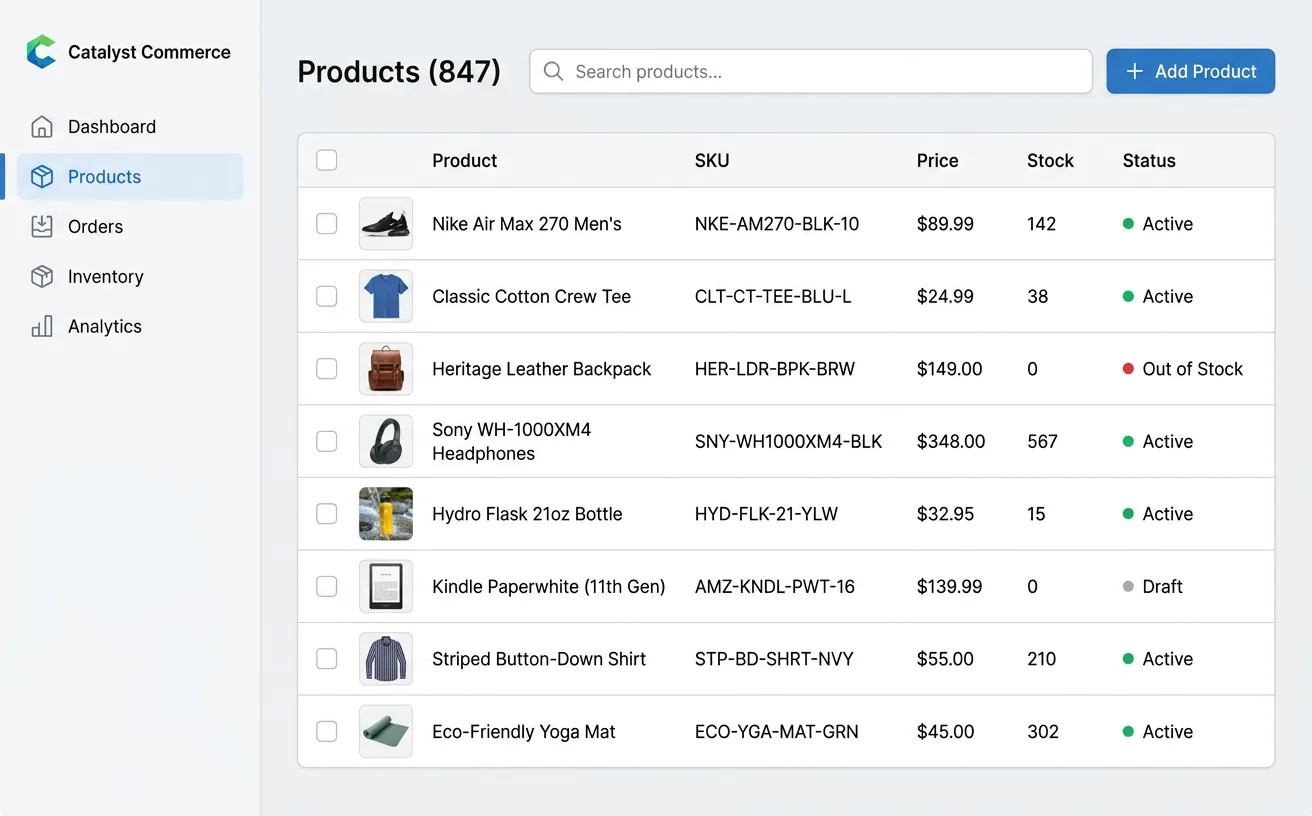Click the Eco-Friendly Yoga Mat thumbnail image

[x=386, y=731]
